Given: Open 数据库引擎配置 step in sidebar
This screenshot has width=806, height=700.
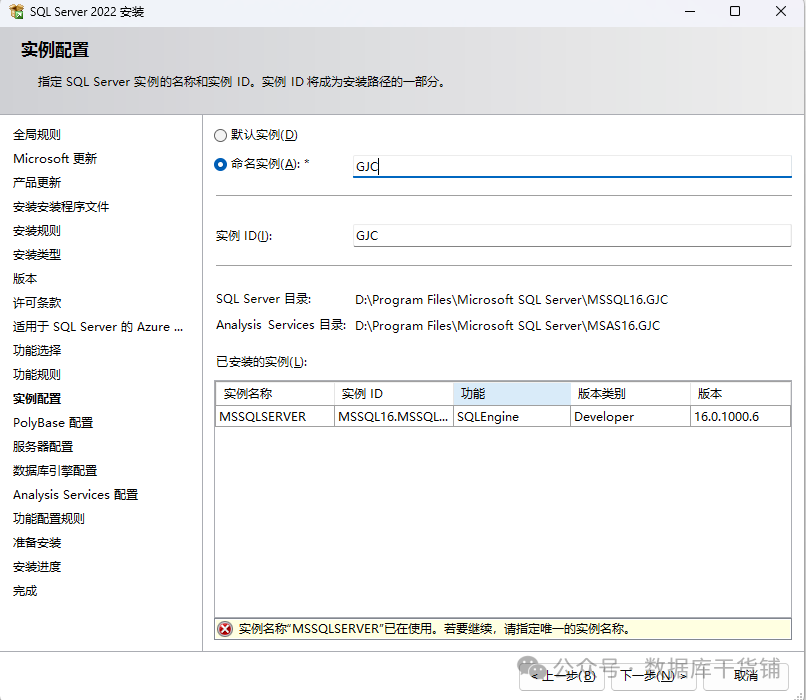Looking at the screenshot, I should click(55, 471).
